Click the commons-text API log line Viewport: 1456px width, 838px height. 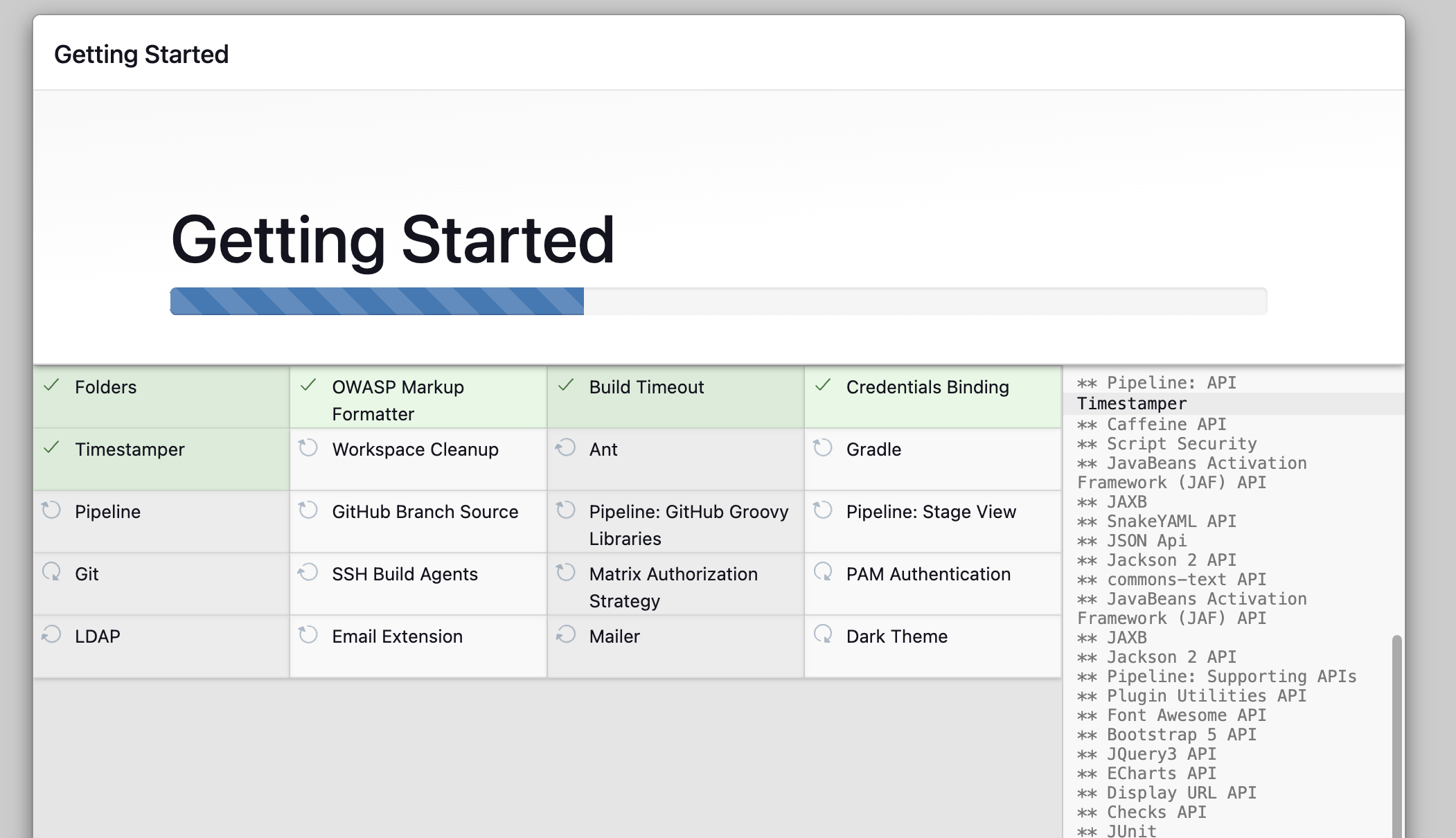pos(1172,580)
